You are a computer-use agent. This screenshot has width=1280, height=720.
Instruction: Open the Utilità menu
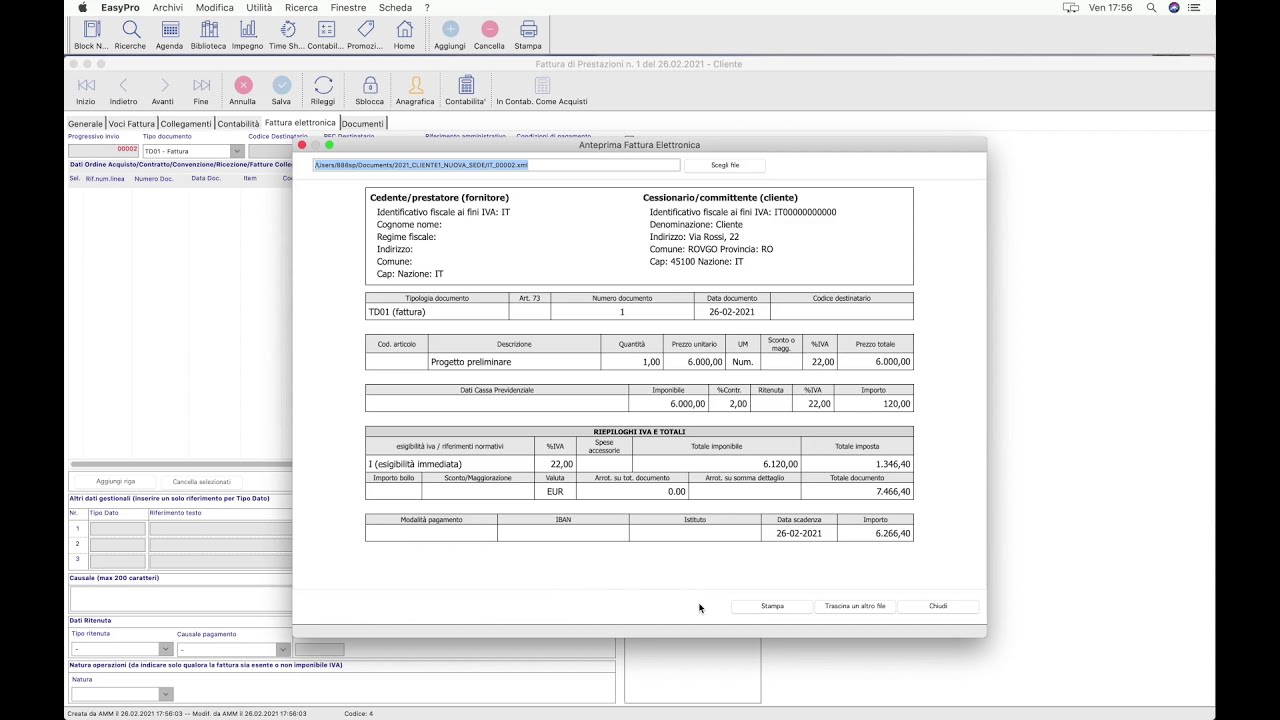pyautogui.click(x=259, y=7)
